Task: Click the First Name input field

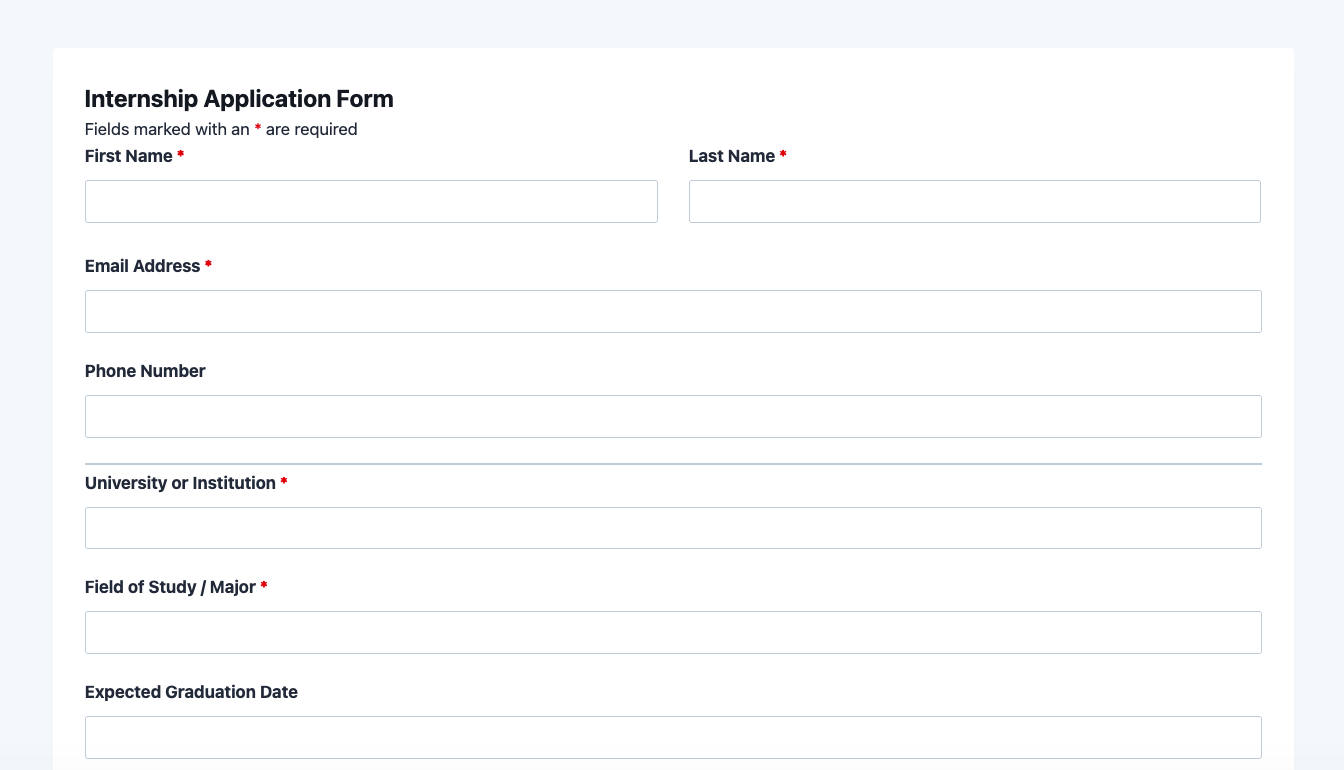Action: pyautogui.click(x=371, y=201)
